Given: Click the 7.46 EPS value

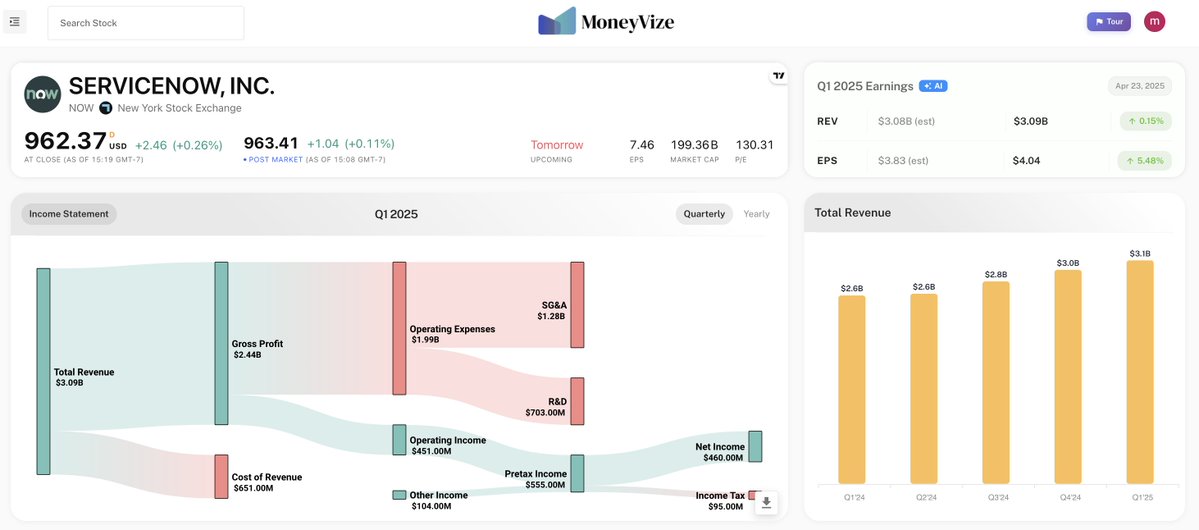Looking at the screenshot, I should [x=642, y=145].
